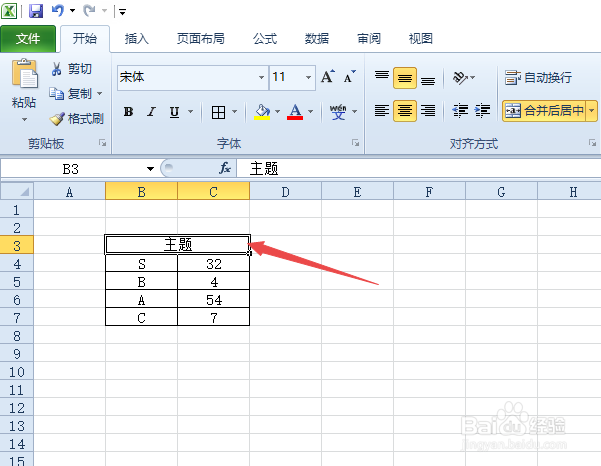Screen dimensions: 601x466
Task: Select column D header
Action: (285, 191)
